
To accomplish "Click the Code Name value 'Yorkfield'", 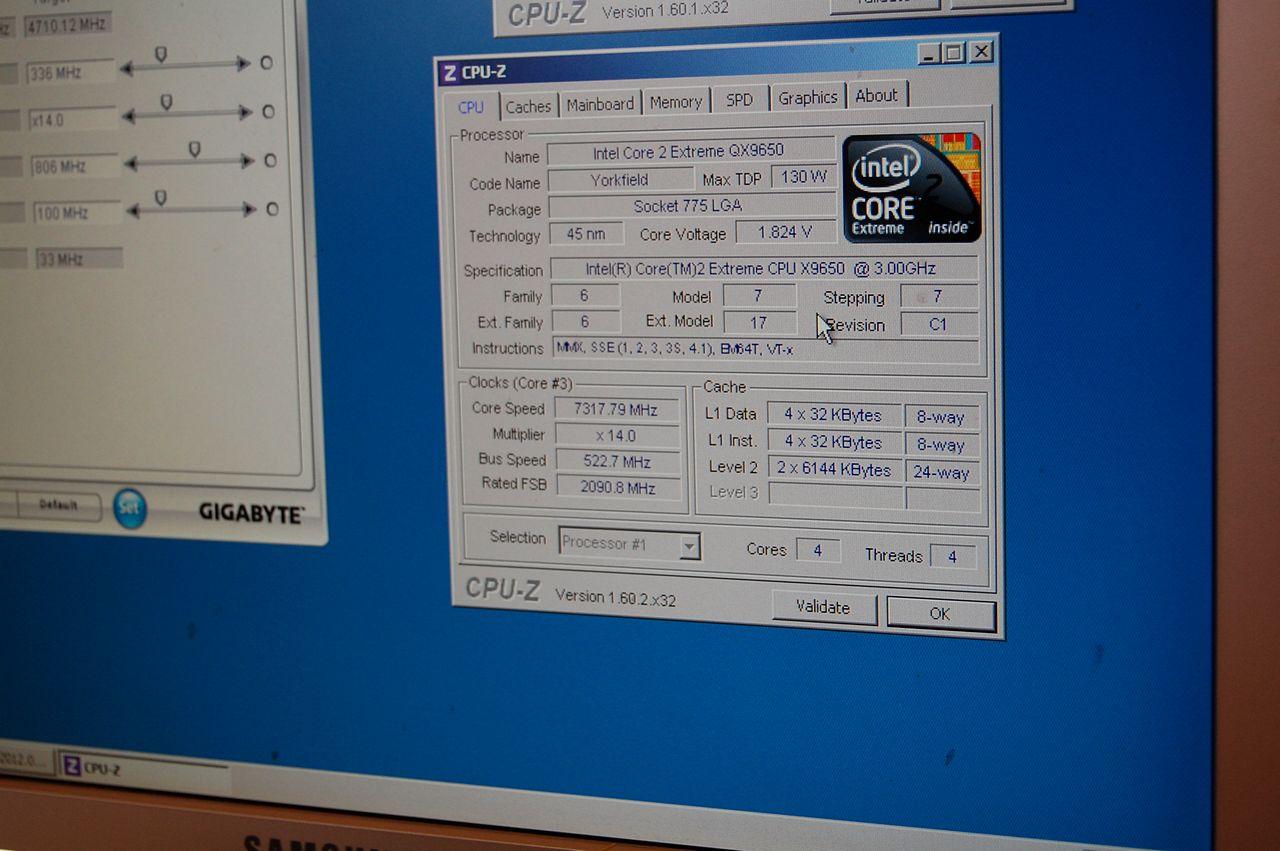I will point(620,180).
